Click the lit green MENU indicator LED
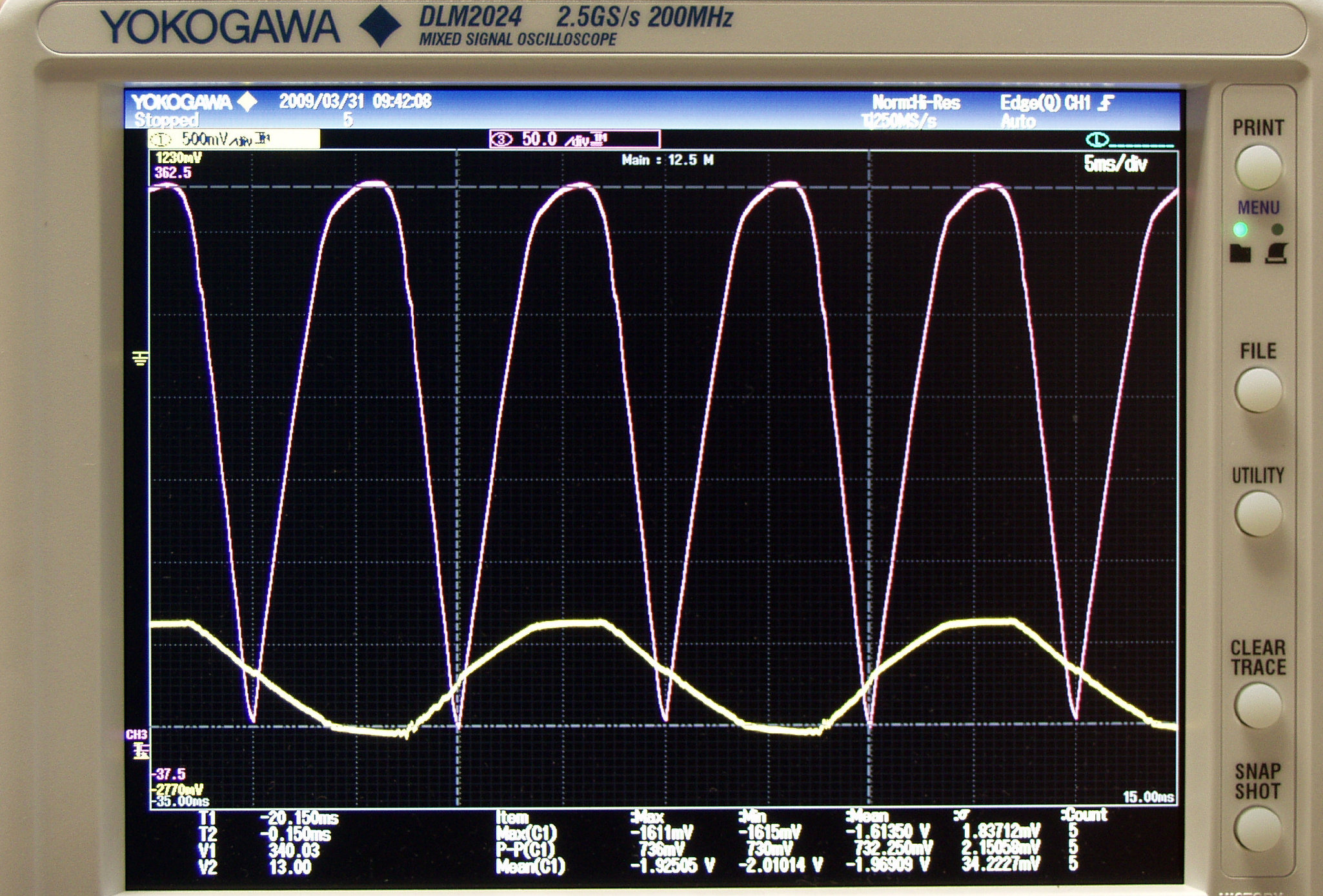The image size is (1323, 896). pyautogui.click(x=1240, y=230)
